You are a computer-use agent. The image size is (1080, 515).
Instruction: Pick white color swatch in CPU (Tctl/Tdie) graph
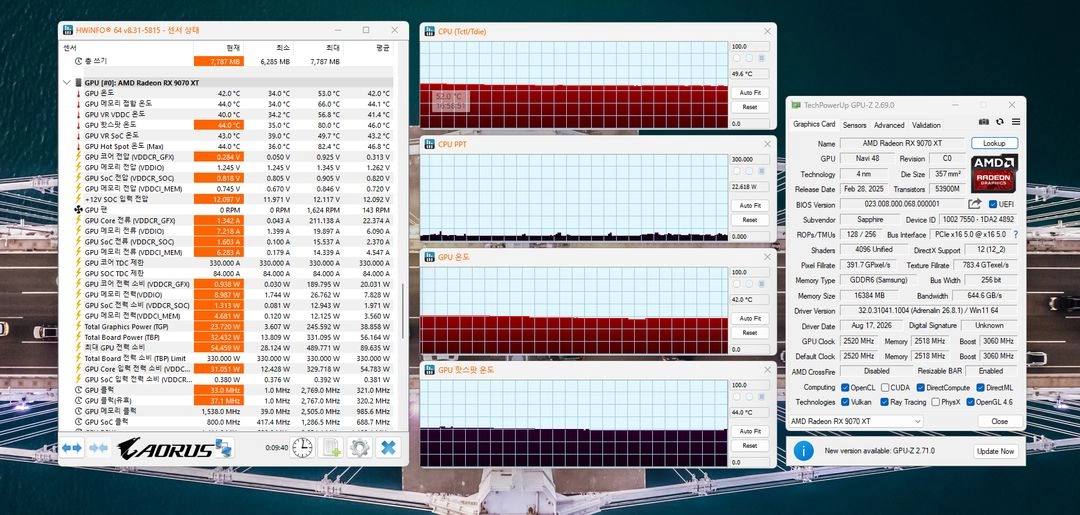pyautogui.click(x=737, y=59)
